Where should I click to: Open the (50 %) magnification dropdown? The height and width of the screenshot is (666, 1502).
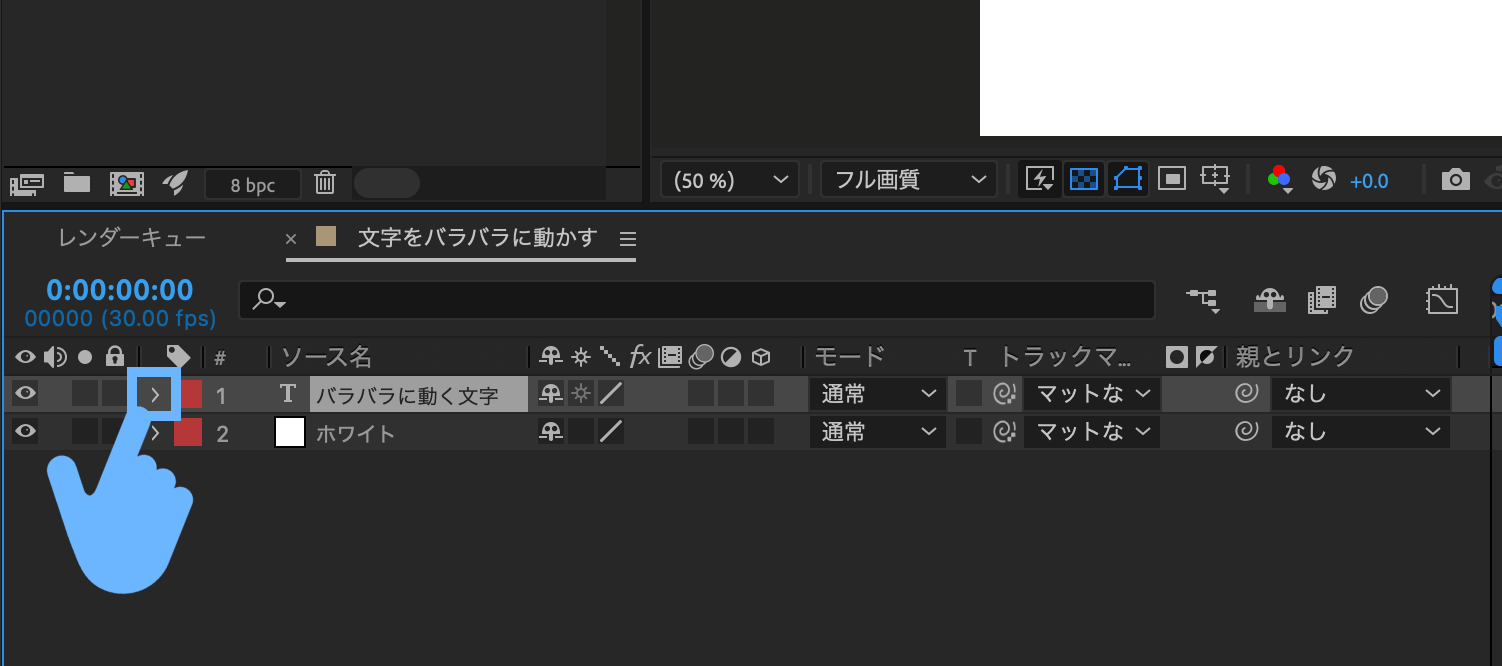pyautogui.click(x=730, y=181)
